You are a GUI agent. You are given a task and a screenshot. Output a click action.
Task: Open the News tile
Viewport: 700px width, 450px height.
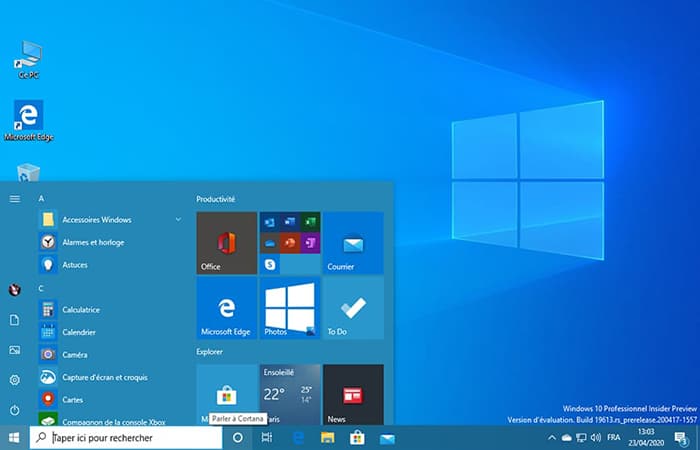[x=353, y=395]
